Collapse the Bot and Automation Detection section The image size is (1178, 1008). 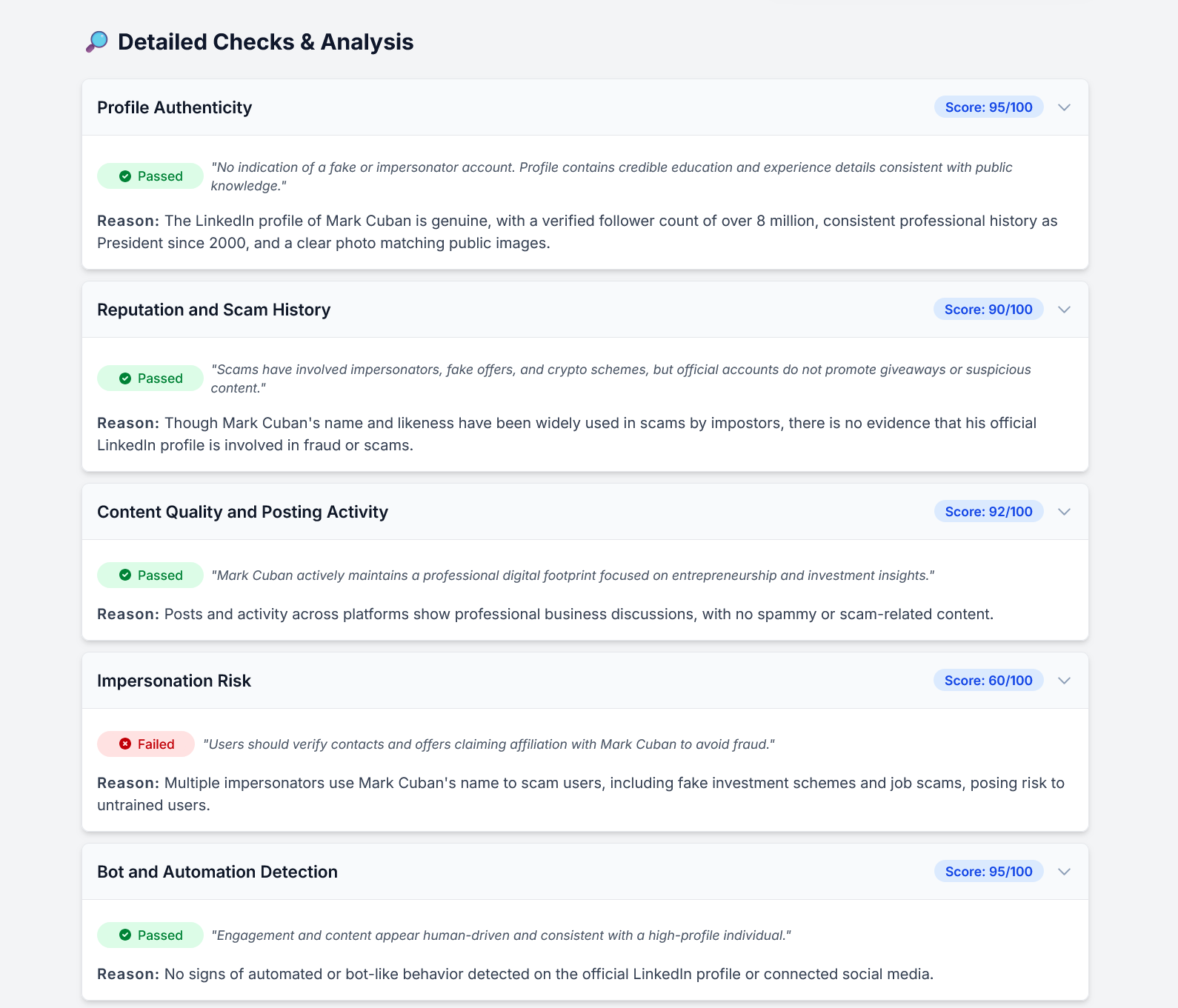[x=1064, y=872]
